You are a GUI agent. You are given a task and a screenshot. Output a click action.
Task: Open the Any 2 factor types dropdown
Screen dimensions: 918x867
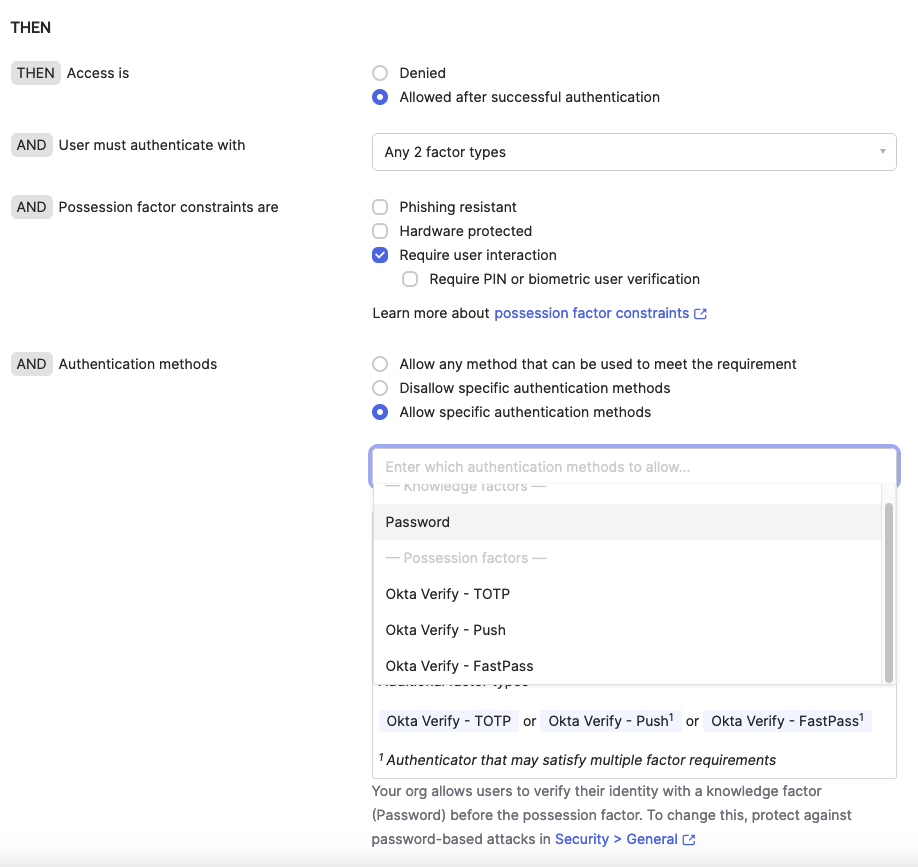click(x=634, y=152)
